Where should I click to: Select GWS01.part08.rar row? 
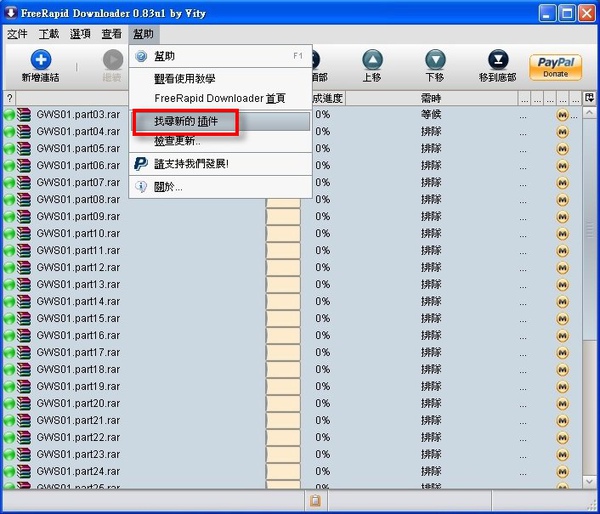click(x=293, y=199)
